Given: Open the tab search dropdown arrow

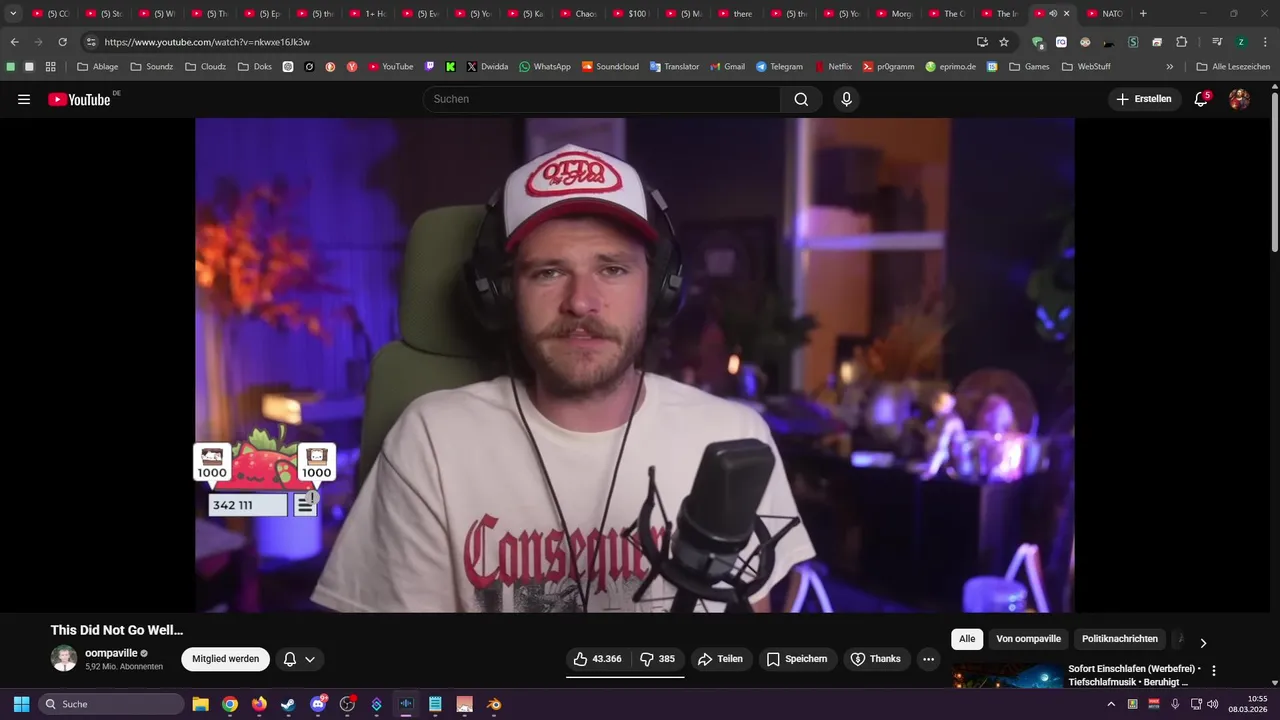Looking at the screenshot, I should tap(13, 14).
